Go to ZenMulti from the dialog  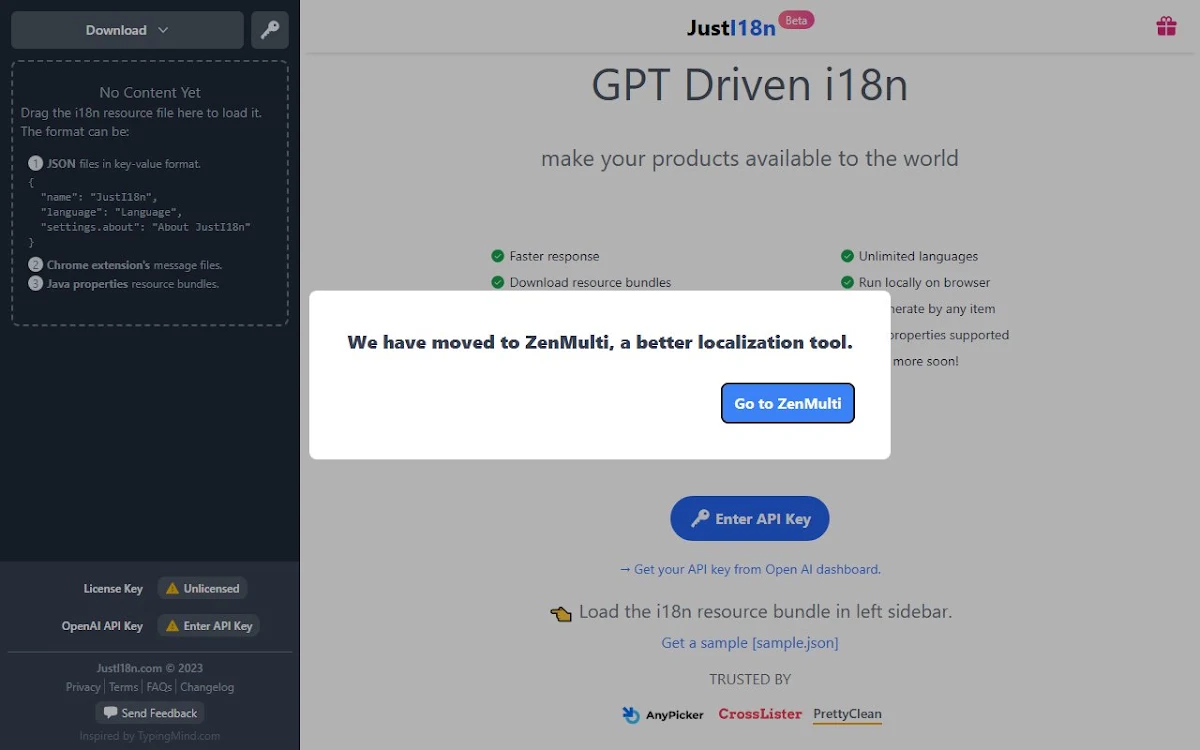click(x=788, y=403)
